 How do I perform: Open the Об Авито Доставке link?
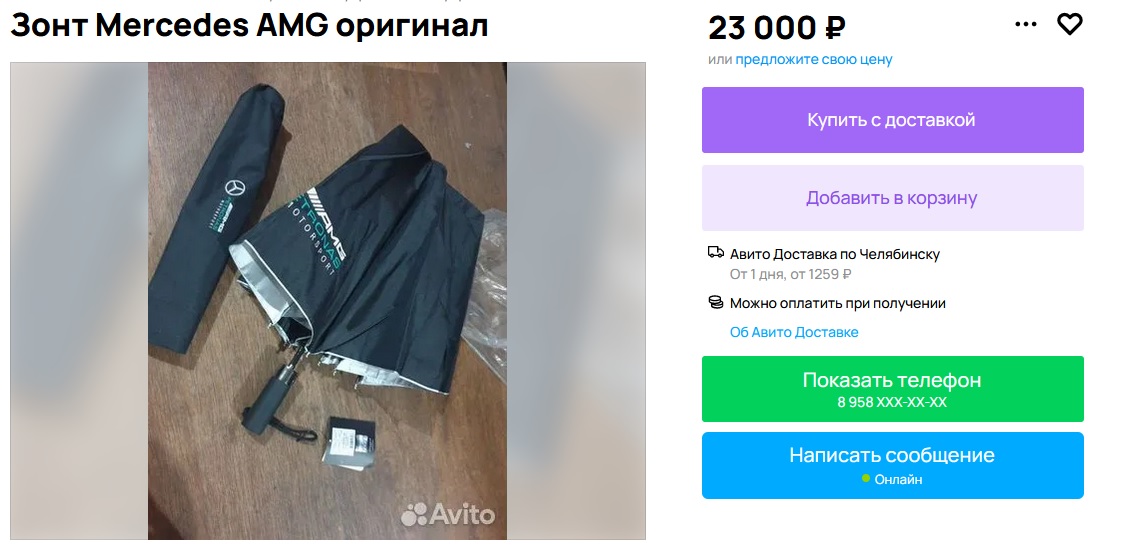[x=794, y=332]
